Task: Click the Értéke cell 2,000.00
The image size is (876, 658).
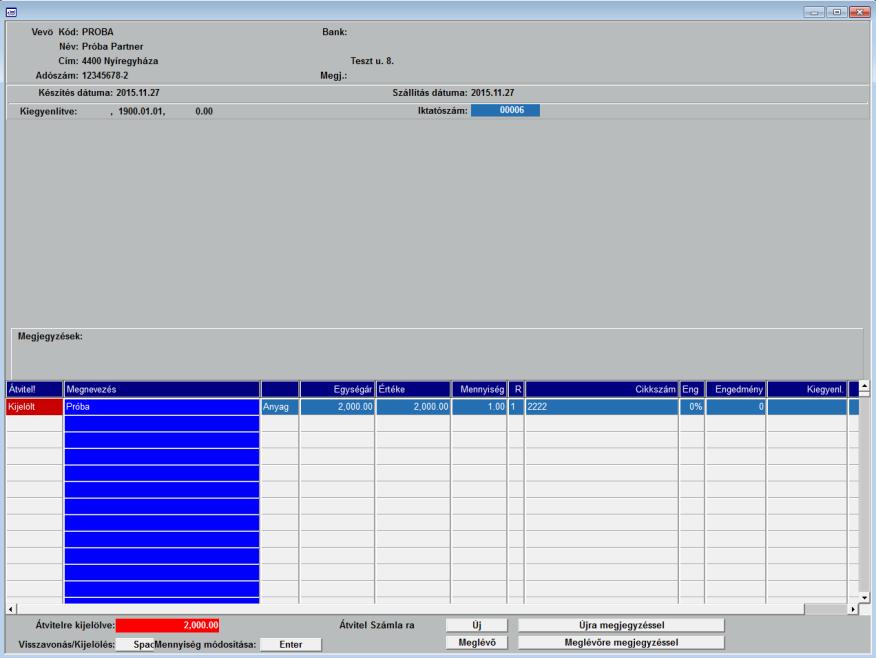Action: point(413,407)
